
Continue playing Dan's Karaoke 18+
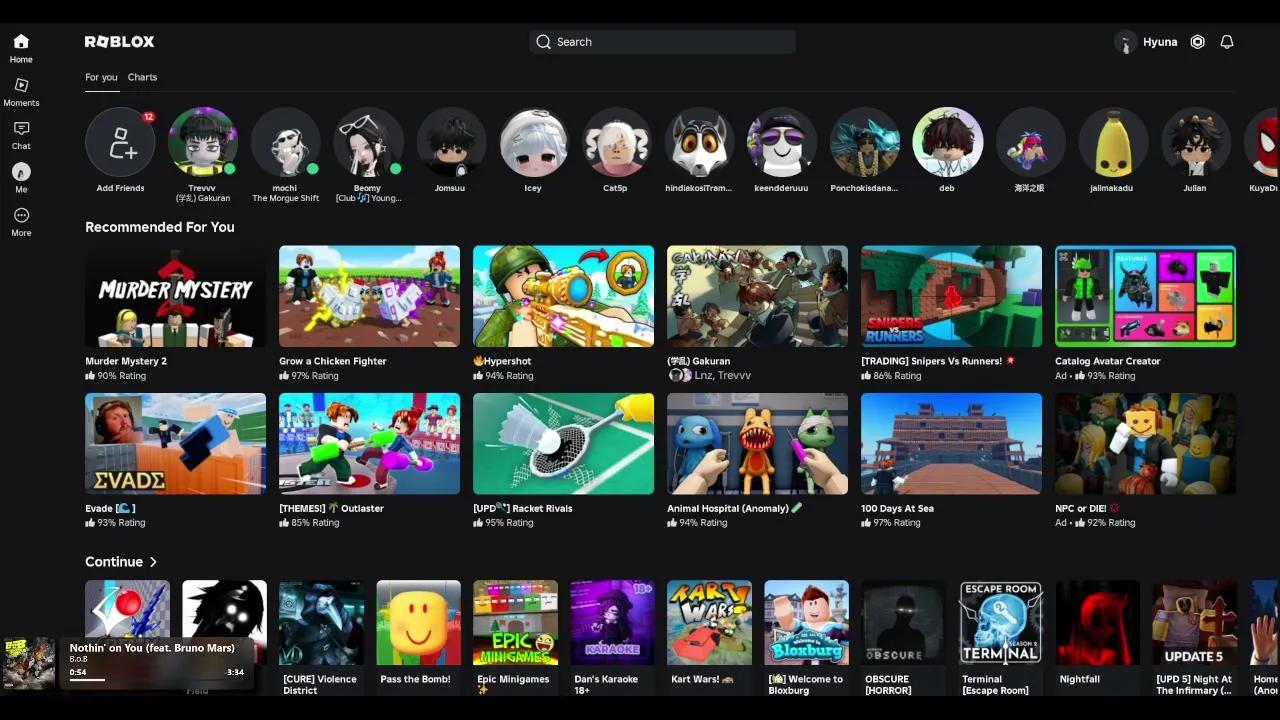pyautogui.click(x=612, y=622)
